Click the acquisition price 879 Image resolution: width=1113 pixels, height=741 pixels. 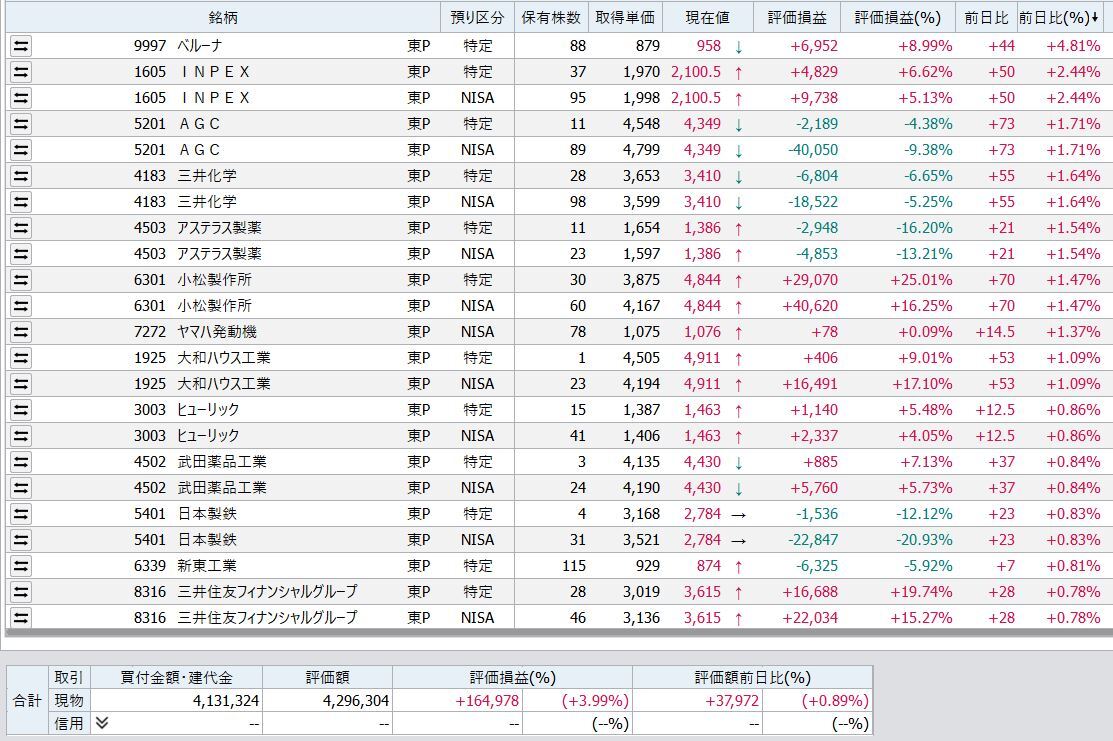(x=647, y=46)
